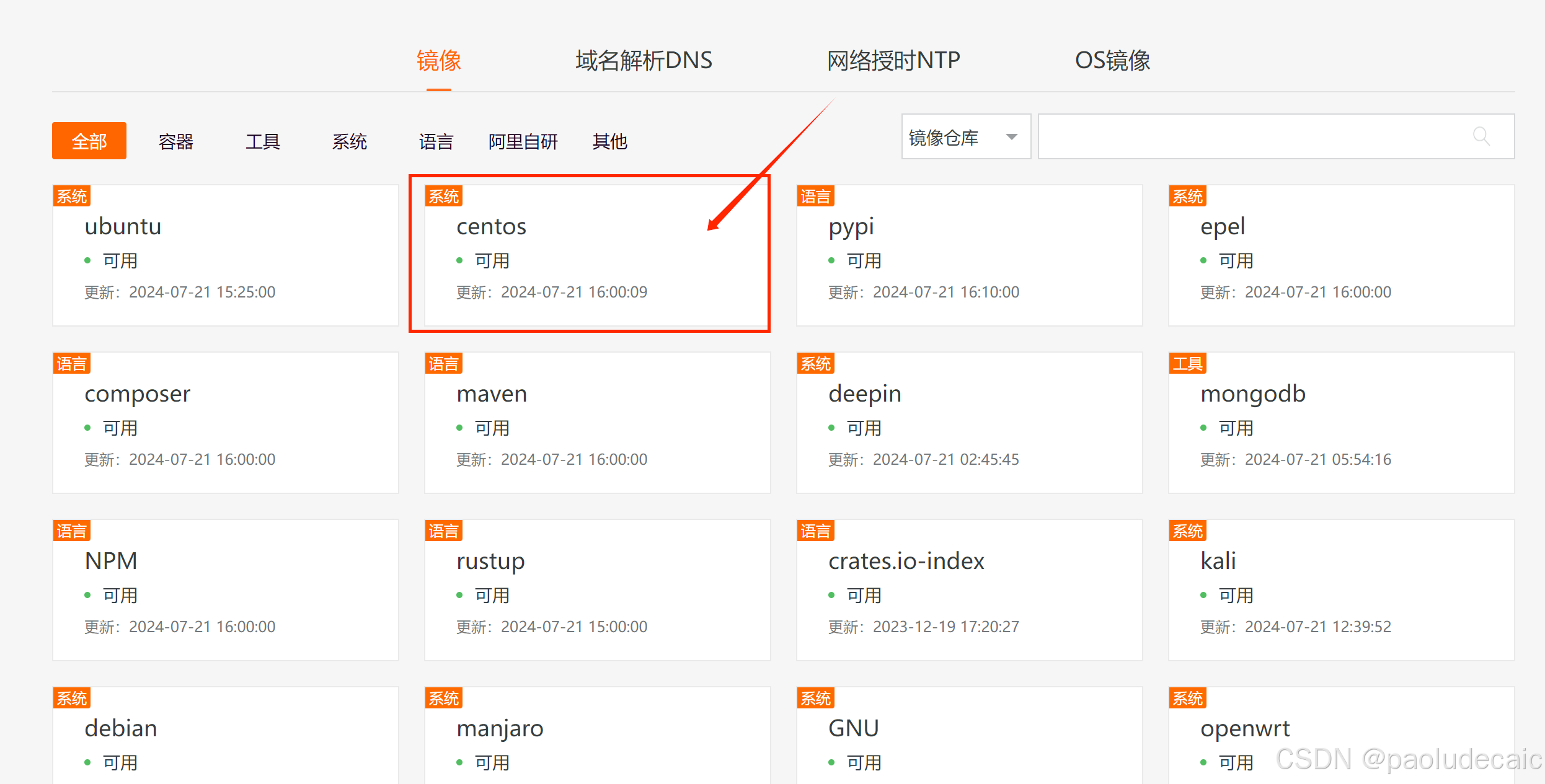Click the 语言 tag on pypi card
Screen dimensions: 1545x784
[816, 196]
